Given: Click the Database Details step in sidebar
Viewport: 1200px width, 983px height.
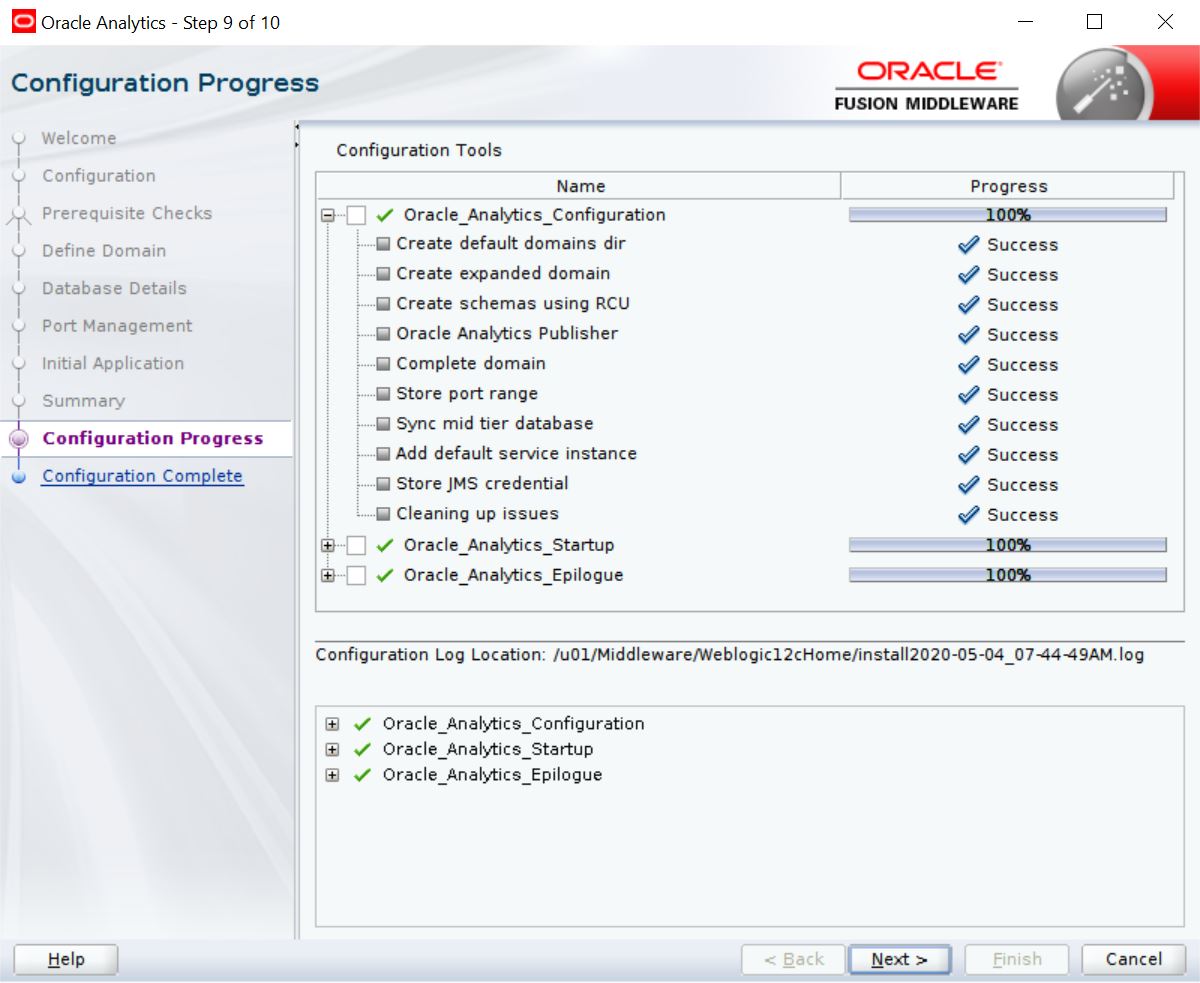Looking at the screenshot, I should click(x=114, y=288).
